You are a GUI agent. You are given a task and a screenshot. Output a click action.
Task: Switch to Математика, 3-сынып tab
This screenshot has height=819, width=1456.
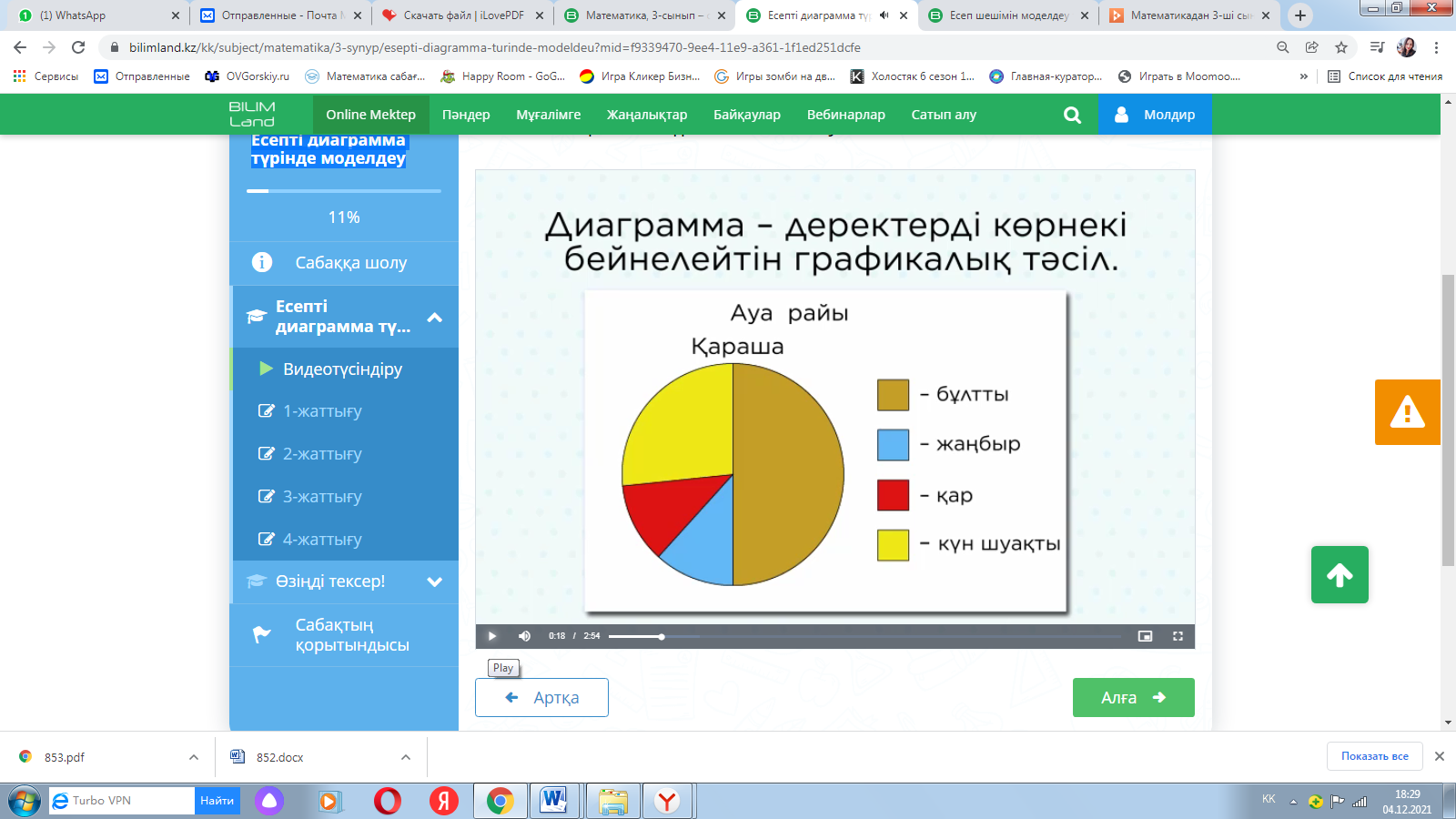point(645,15)
